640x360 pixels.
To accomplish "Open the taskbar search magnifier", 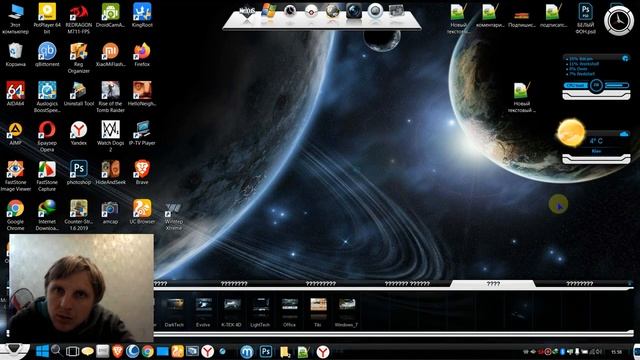I will point(56,350).
